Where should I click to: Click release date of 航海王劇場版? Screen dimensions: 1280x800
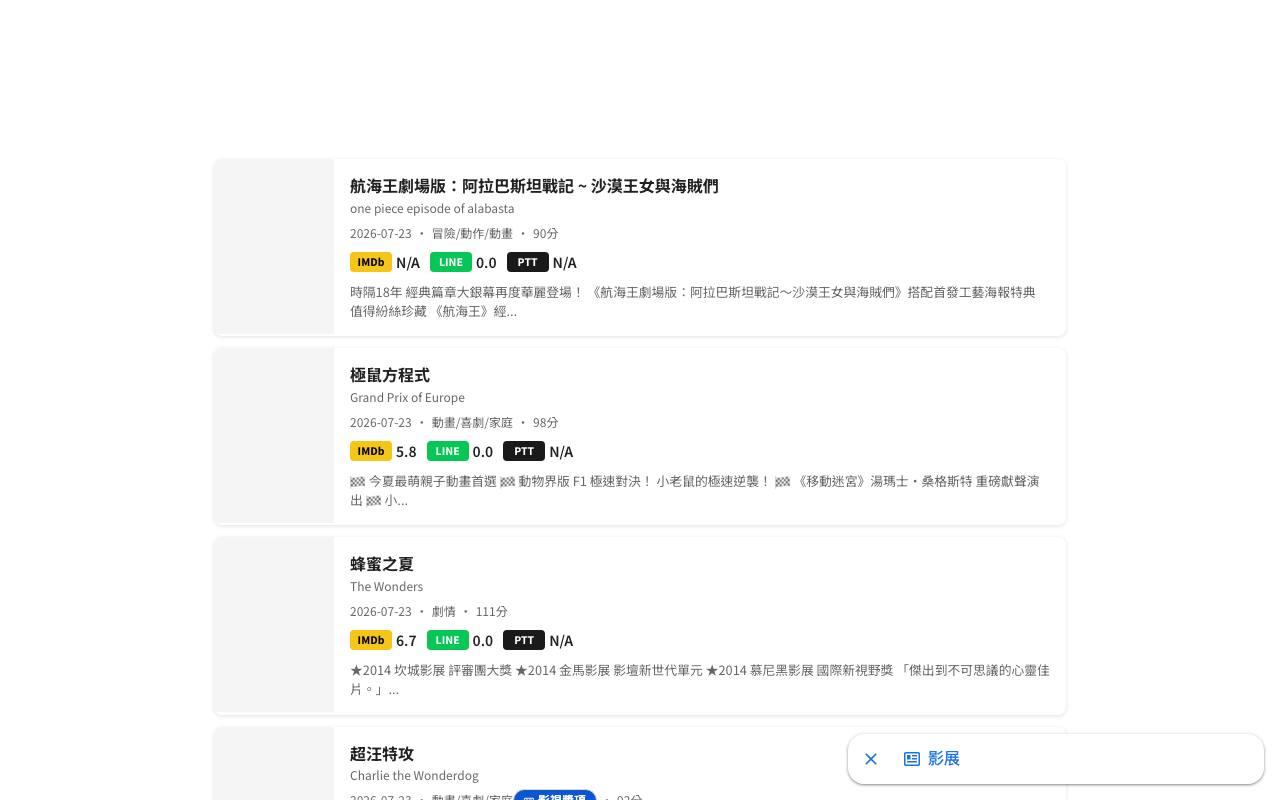tap(381, 234)
